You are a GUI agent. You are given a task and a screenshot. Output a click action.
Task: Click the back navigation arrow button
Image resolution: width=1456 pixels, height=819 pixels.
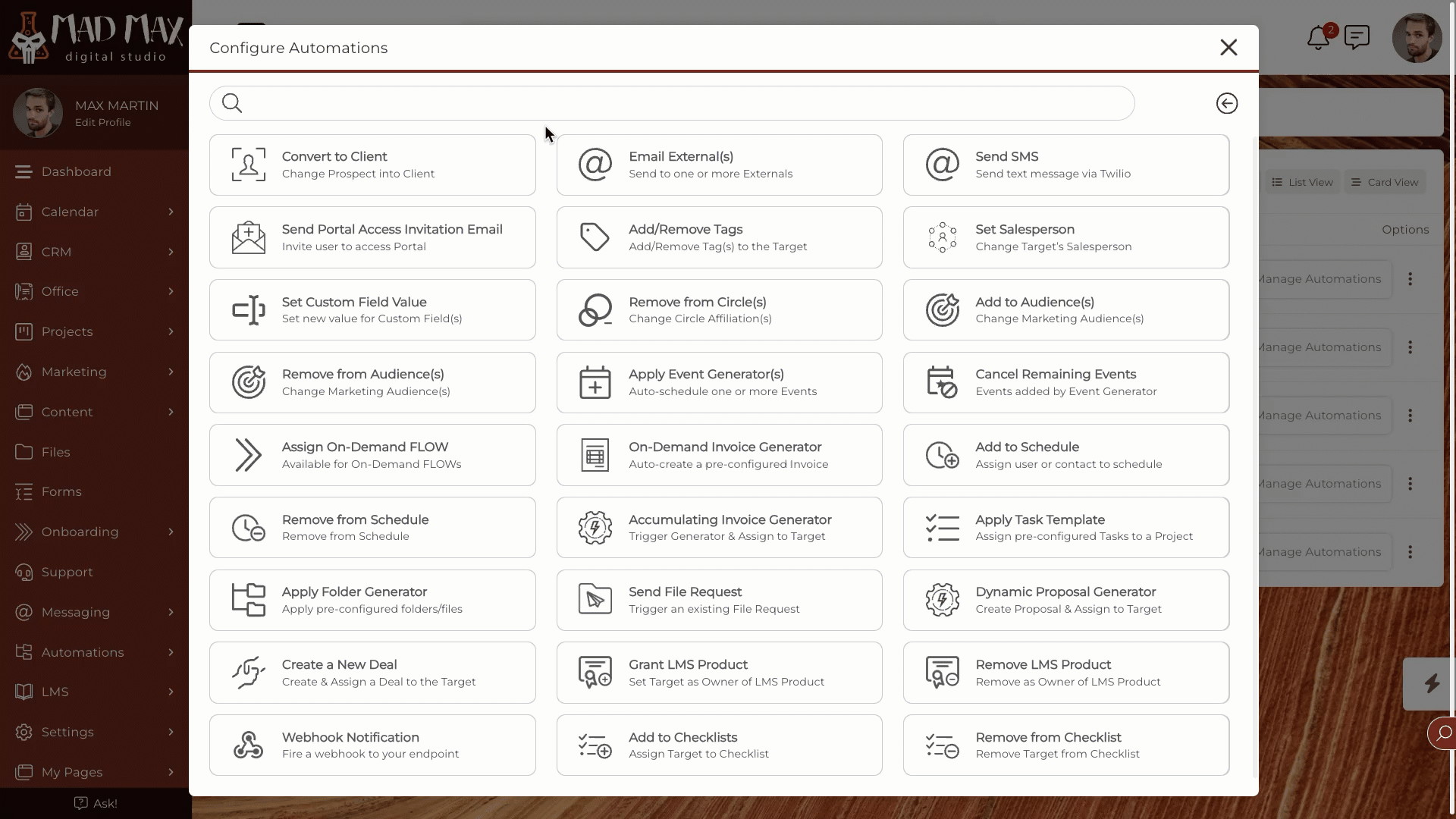coord(1226,103)
